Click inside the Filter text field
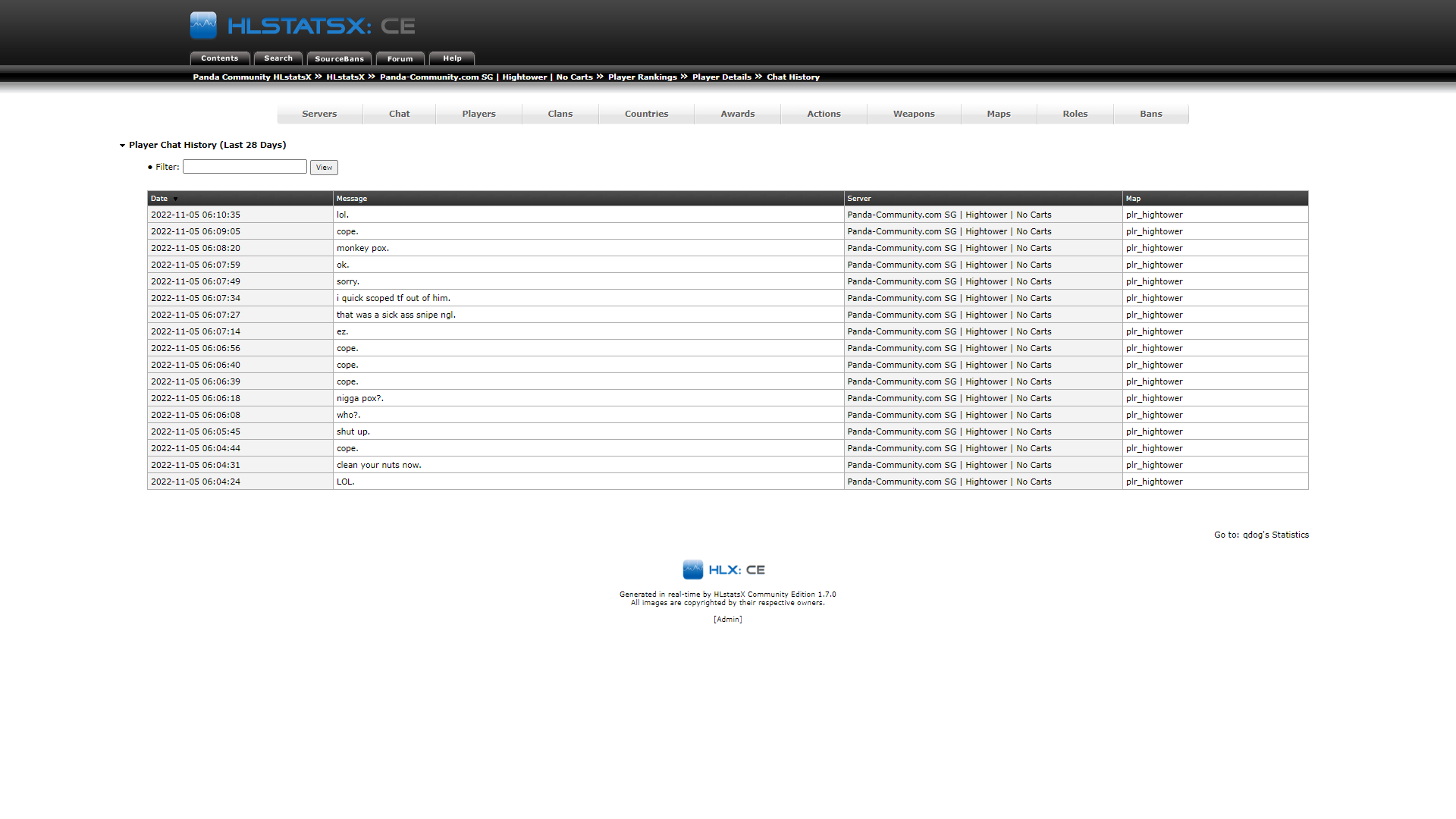The width and height of the screenshot is (1456, 819). (244, 166)
